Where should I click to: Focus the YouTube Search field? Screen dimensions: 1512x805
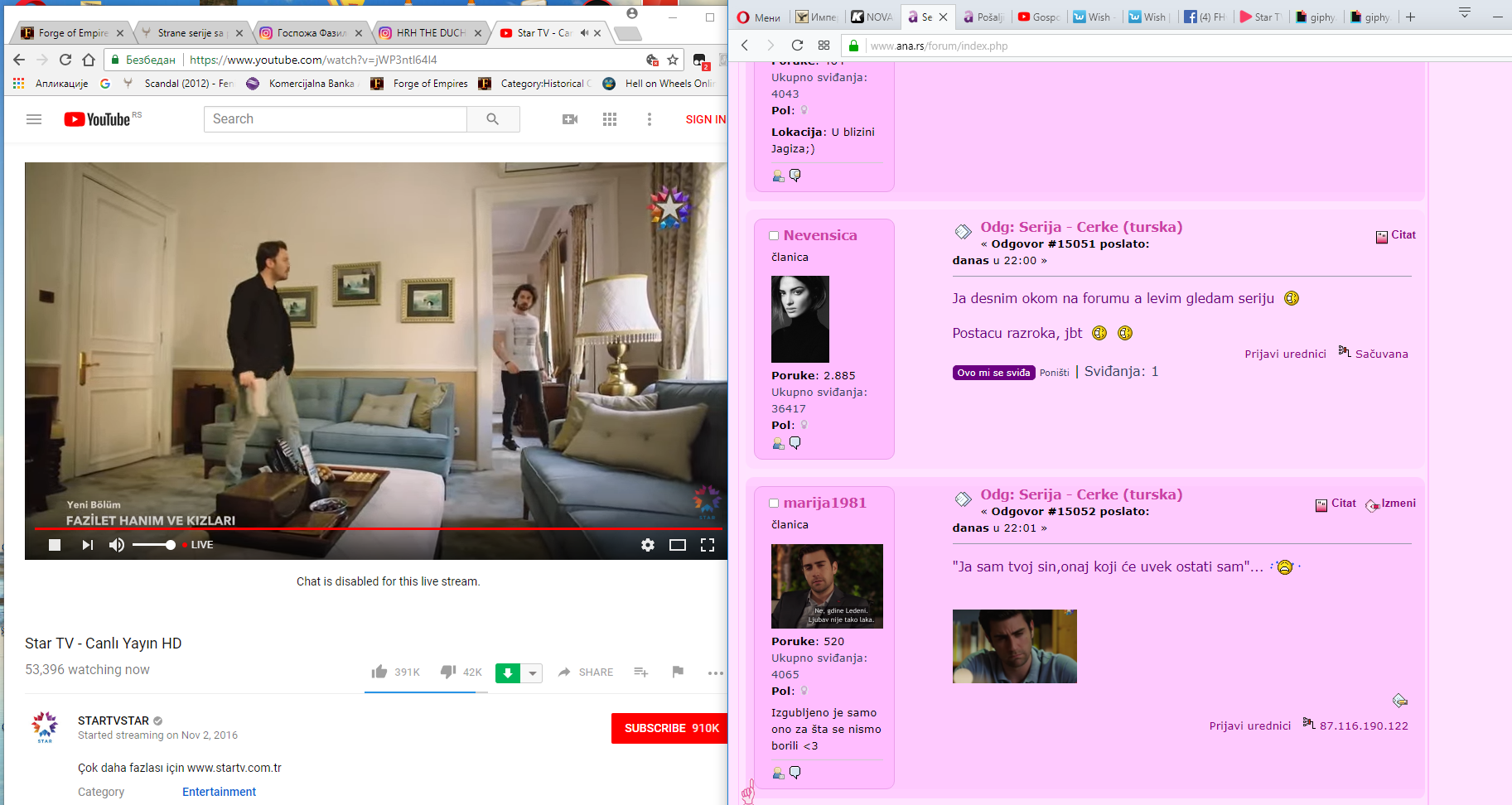click(x=336, y=119)
